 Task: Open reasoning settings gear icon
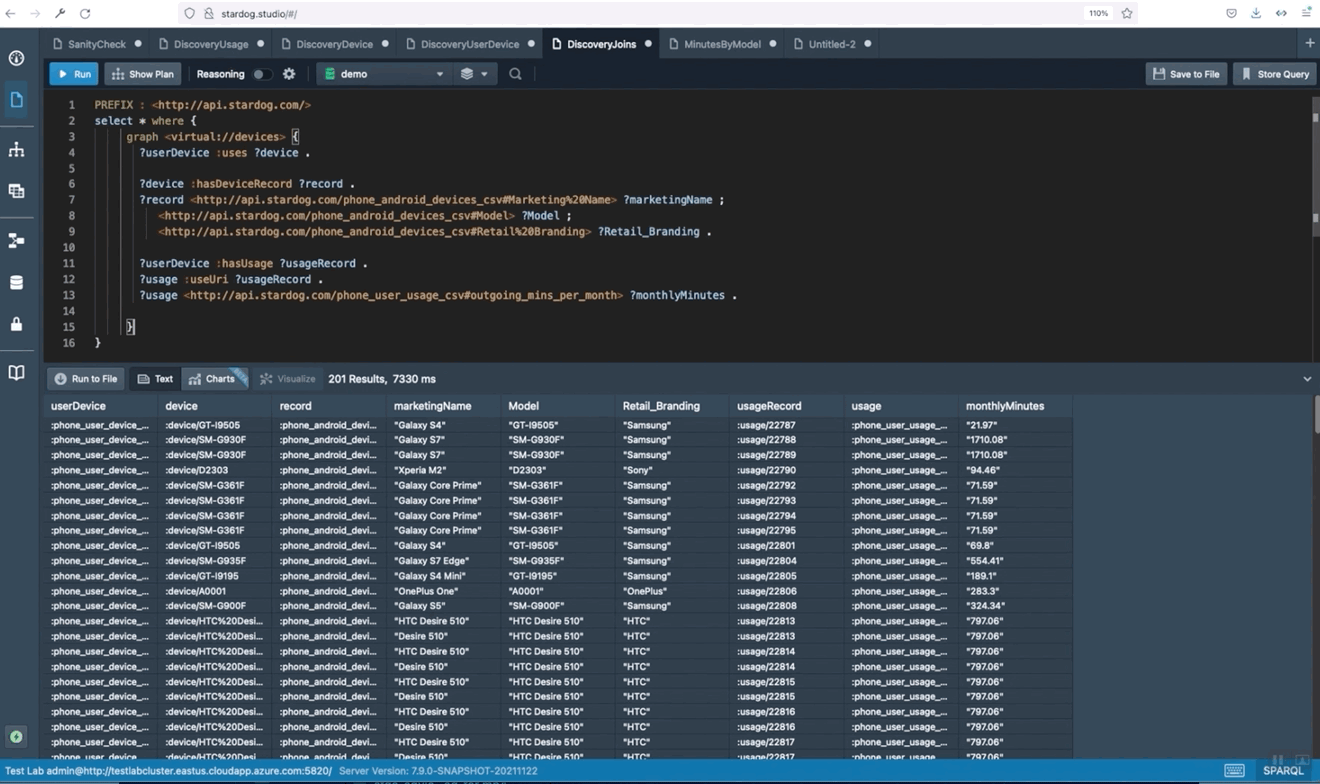pyautogui.click(x=289, y=74)
